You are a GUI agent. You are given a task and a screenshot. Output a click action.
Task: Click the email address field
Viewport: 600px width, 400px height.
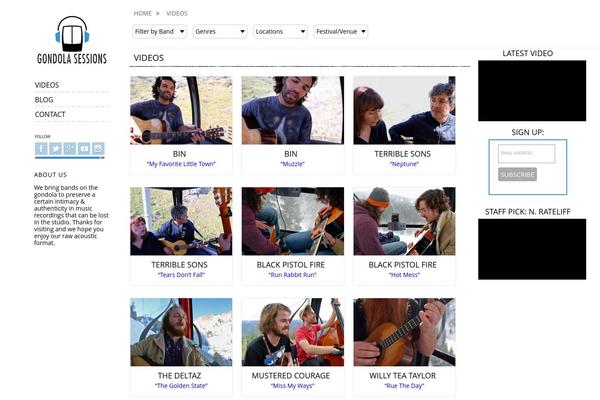pos(526,153)
